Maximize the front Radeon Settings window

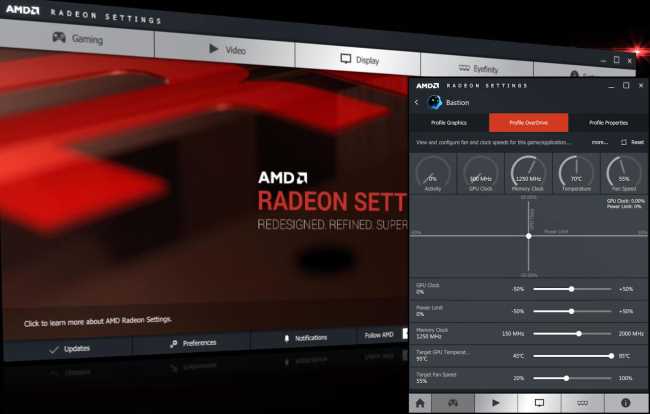coord(626,85)
